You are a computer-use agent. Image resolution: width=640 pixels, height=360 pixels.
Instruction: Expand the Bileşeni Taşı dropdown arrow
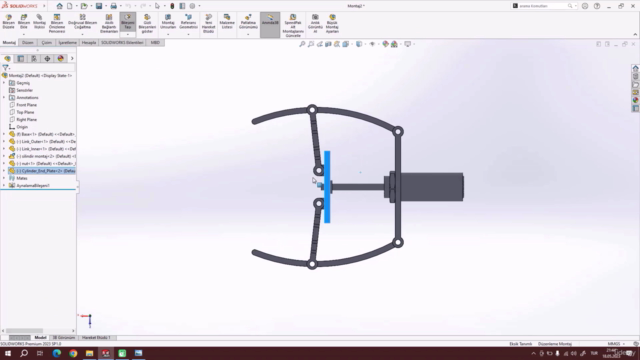point(127,35)
